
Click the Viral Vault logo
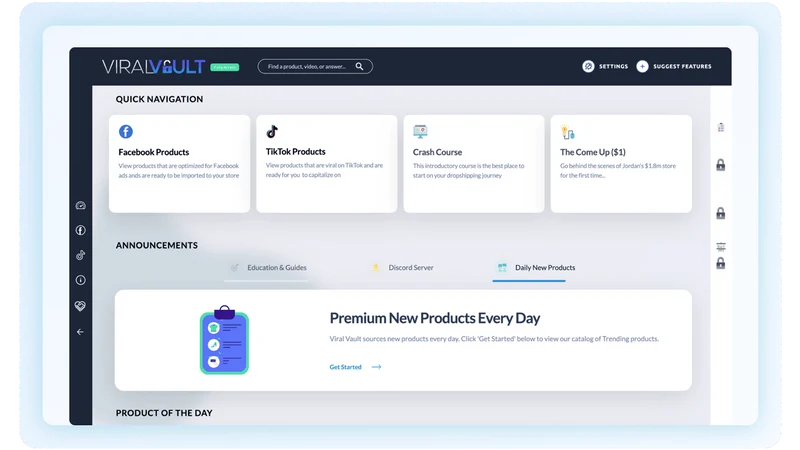pos(153,67)
